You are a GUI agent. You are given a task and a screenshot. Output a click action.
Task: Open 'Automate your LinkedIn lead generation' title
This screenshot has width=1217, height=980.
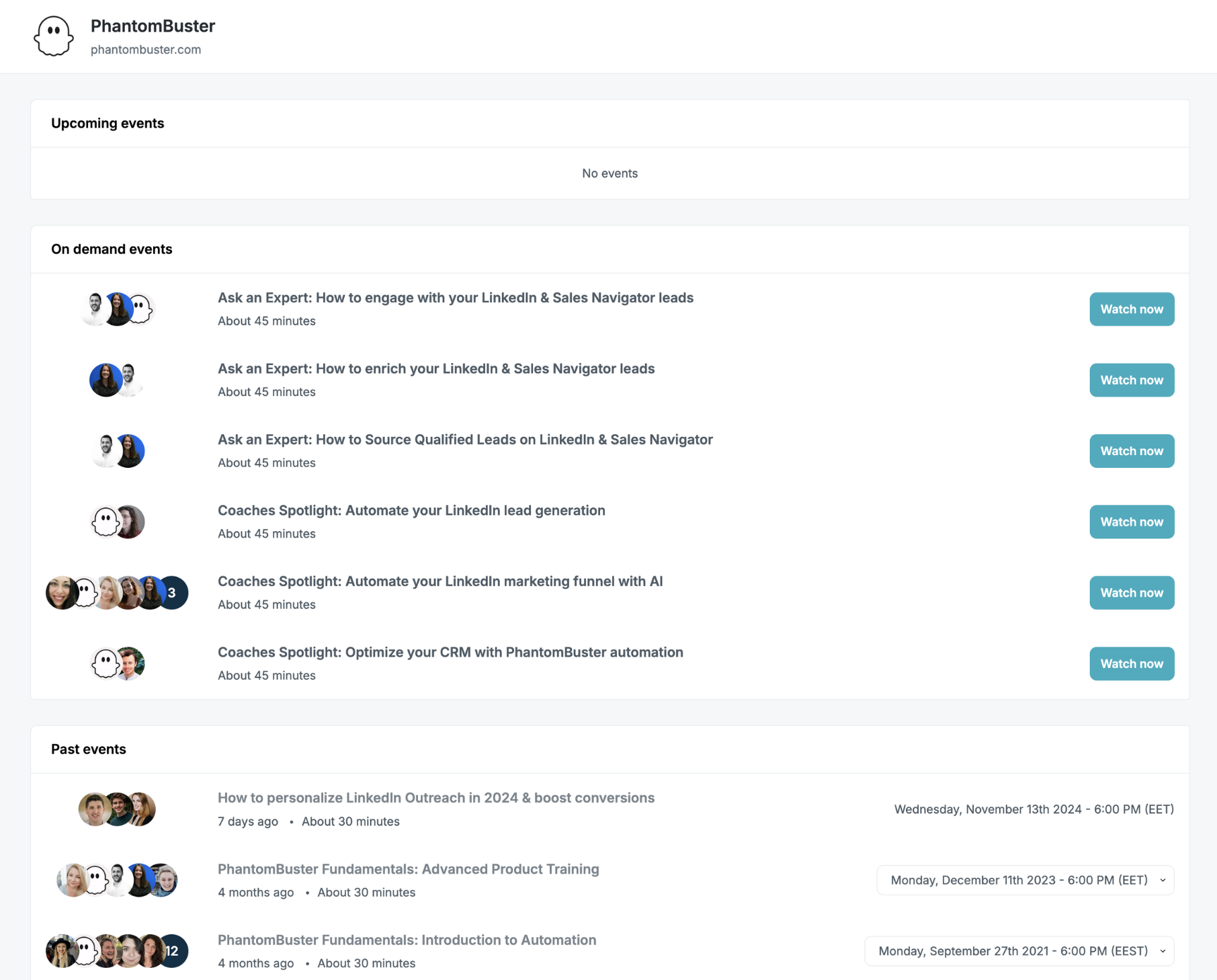(x=411, y=511)
